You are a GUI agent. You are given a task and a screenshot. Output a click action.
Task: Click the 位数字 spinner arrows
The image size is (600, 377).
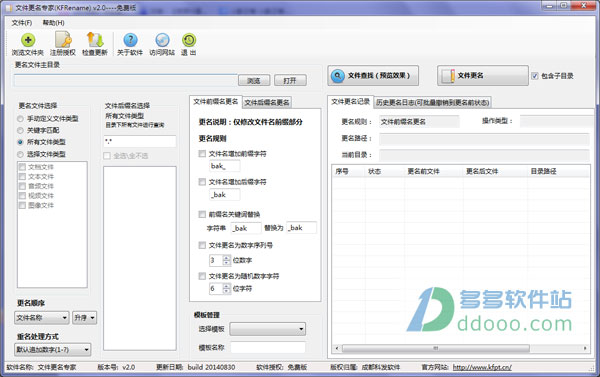tap(227, 260)
